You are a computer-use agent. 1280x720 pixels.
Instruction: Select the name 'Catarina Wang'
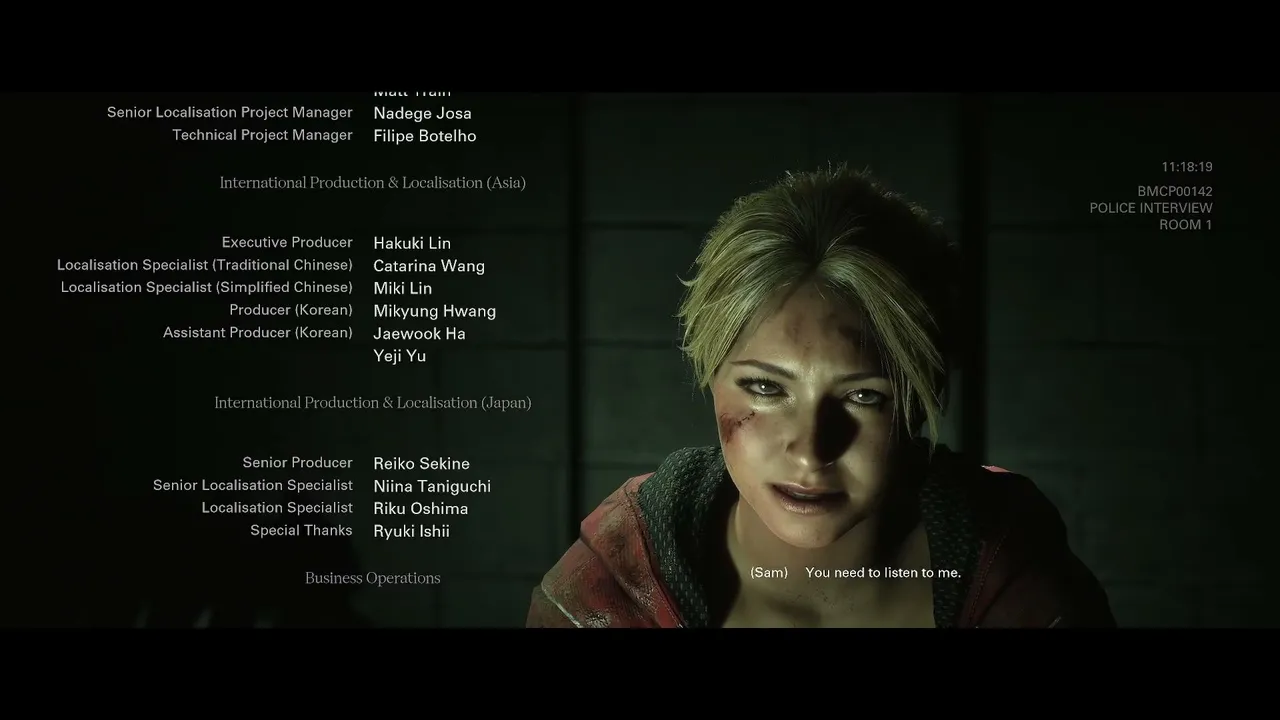[429, 266]
